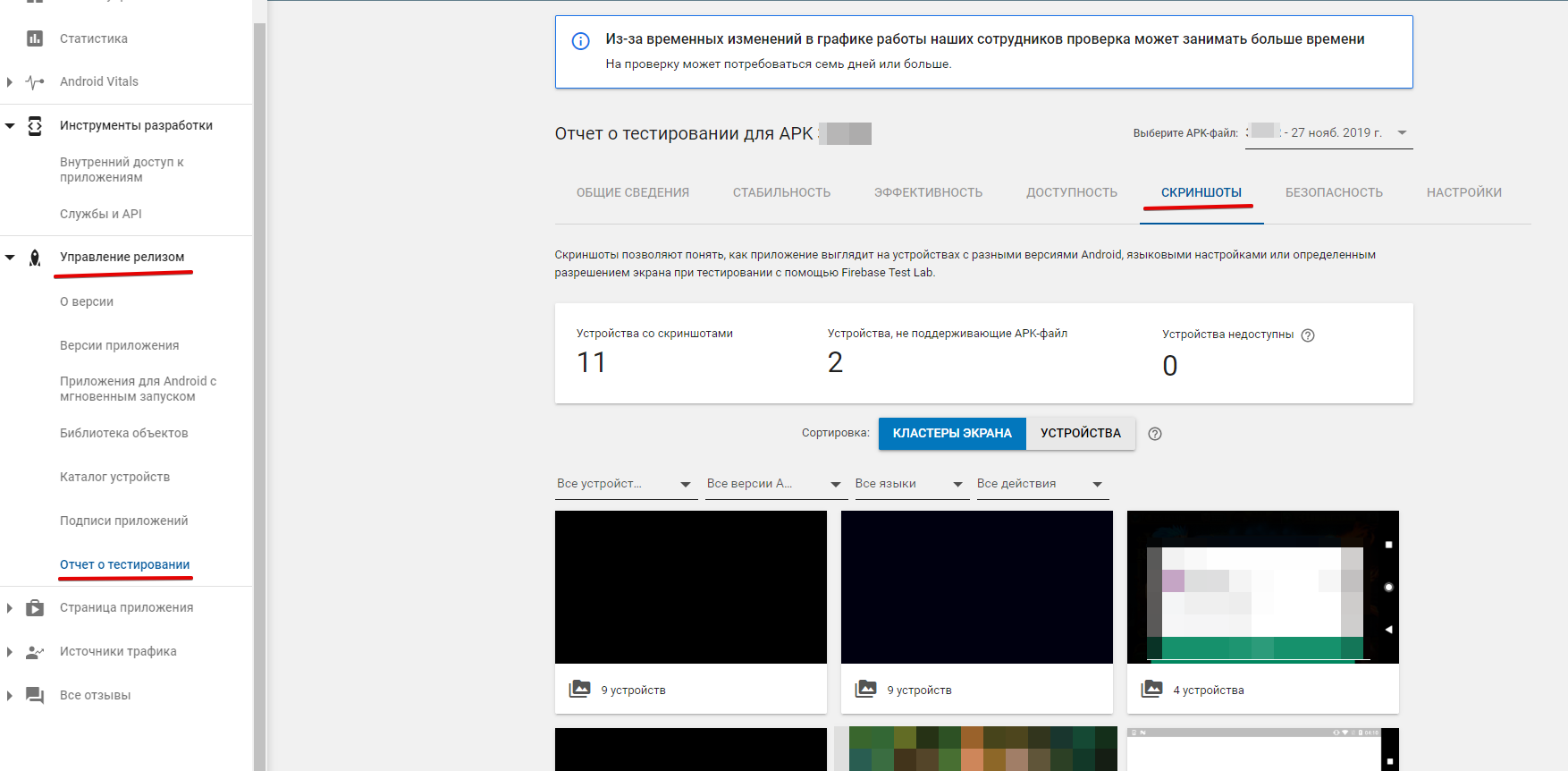Open the Все устройства filter dropdown
Image resolution: width=1568 pixels, height=771 pixels.
(x=626, y=484)
